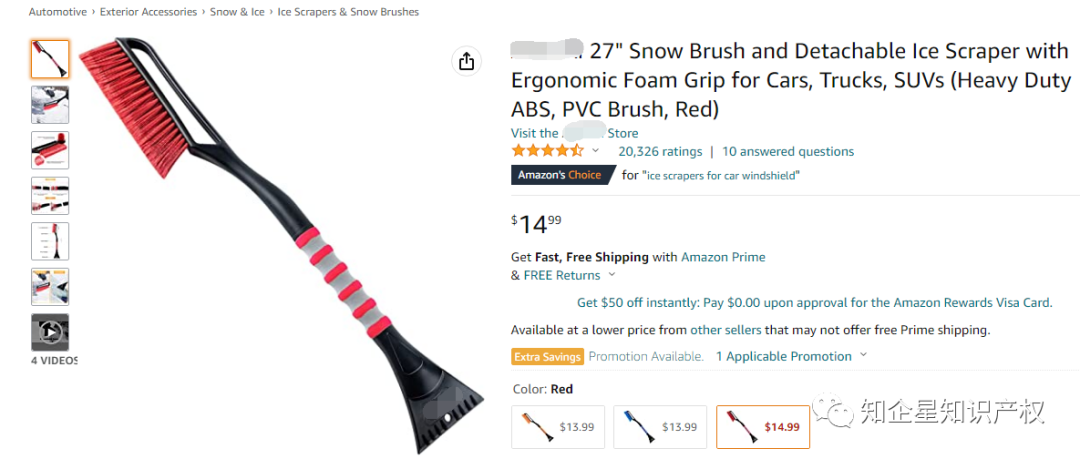
Task: View the third product thumbnail
Action: click(50, 150)
